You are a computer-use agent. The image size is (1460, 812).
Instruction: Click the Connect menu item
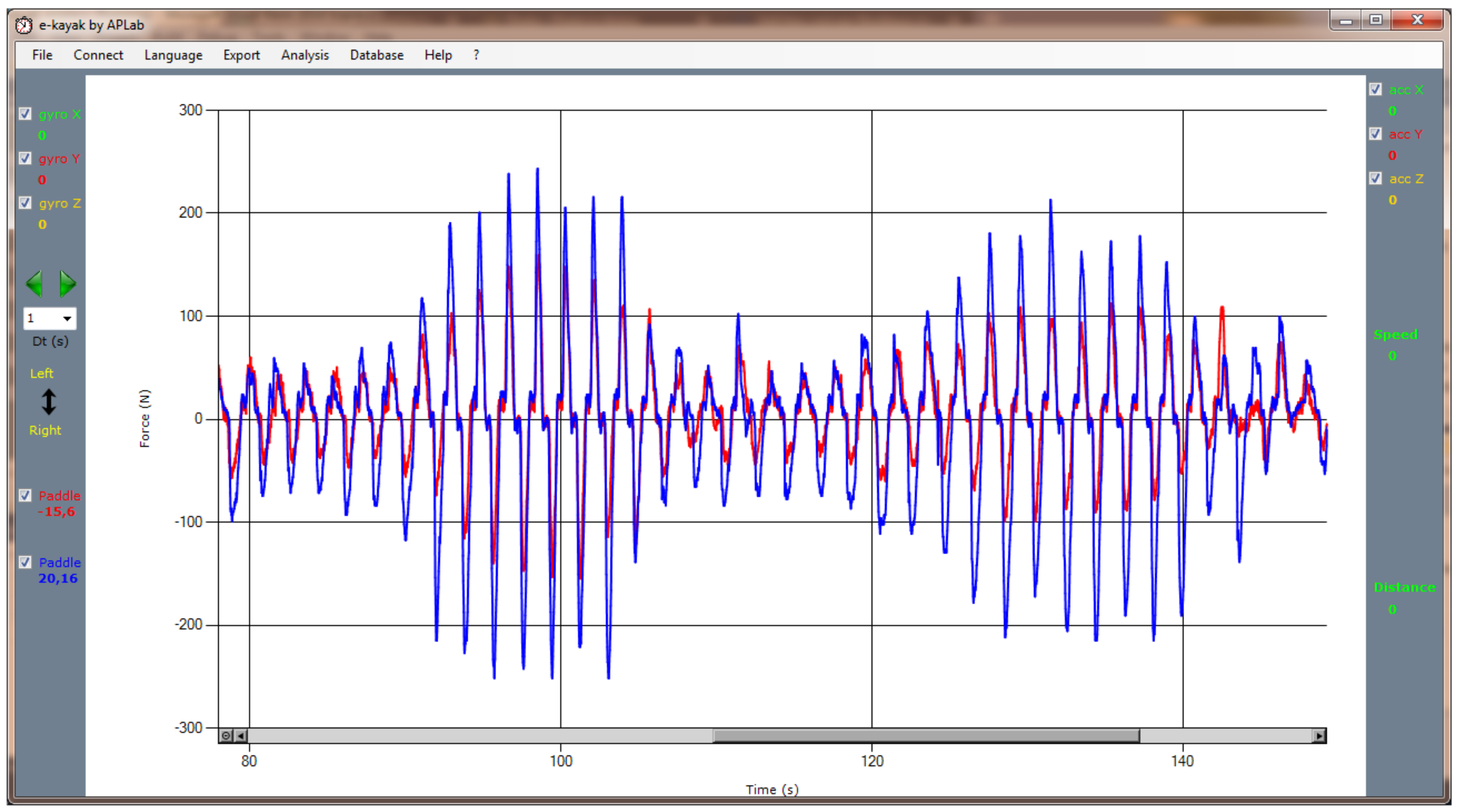[x=98, y=55]
